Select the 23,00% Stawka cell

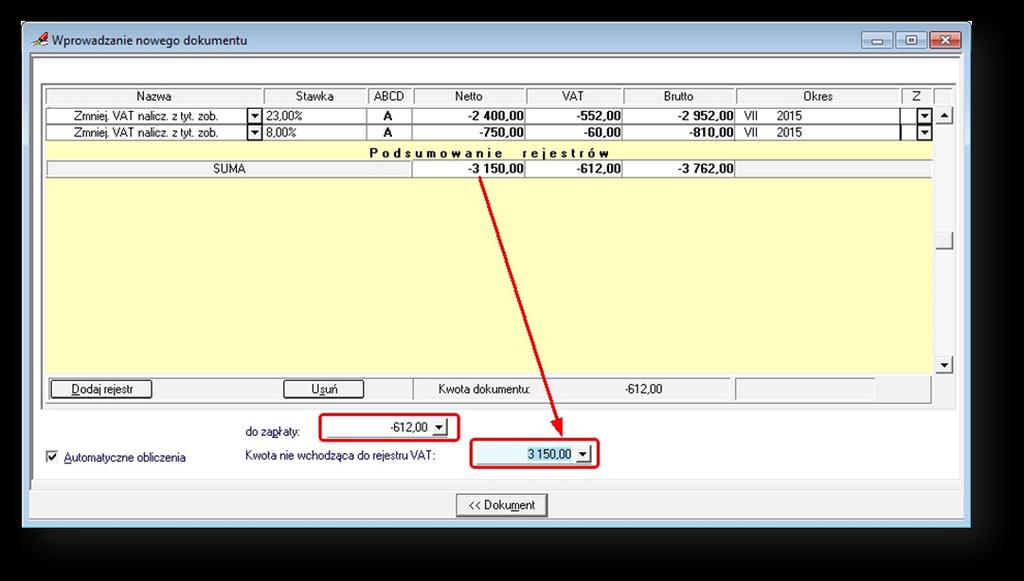[x=315, y=116]
